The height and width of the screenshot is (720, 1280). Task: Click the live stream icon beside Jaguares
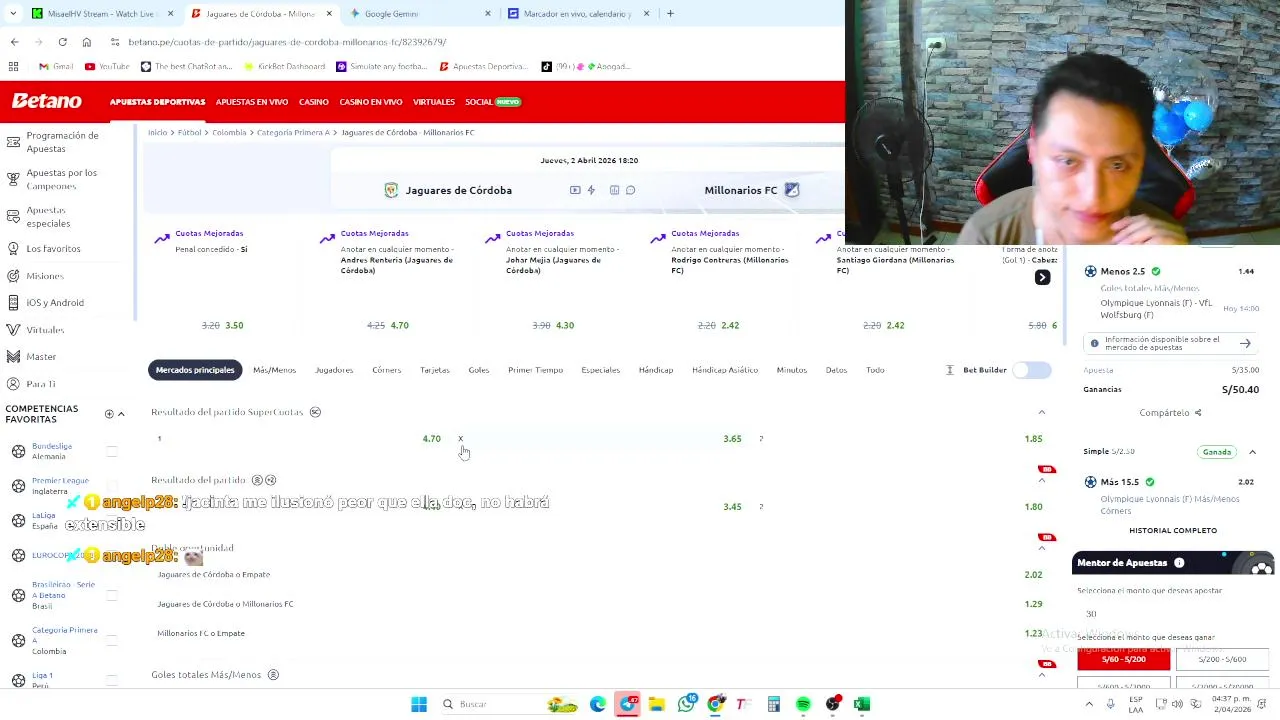575,190
